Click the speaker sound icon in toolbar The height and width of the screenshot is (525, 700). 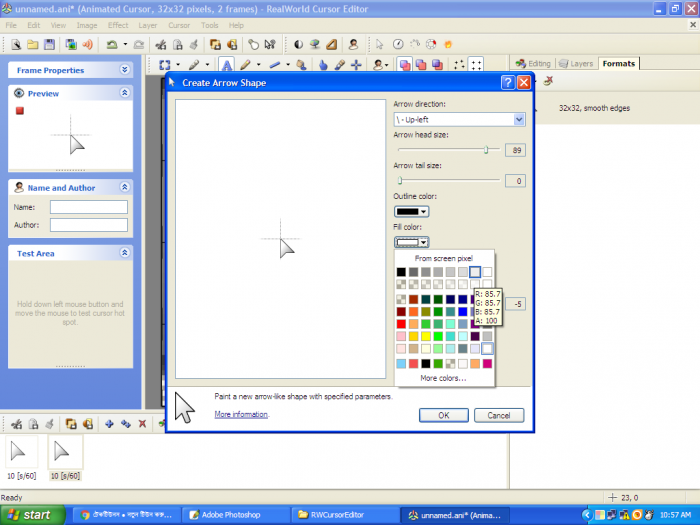click(88, 44)
